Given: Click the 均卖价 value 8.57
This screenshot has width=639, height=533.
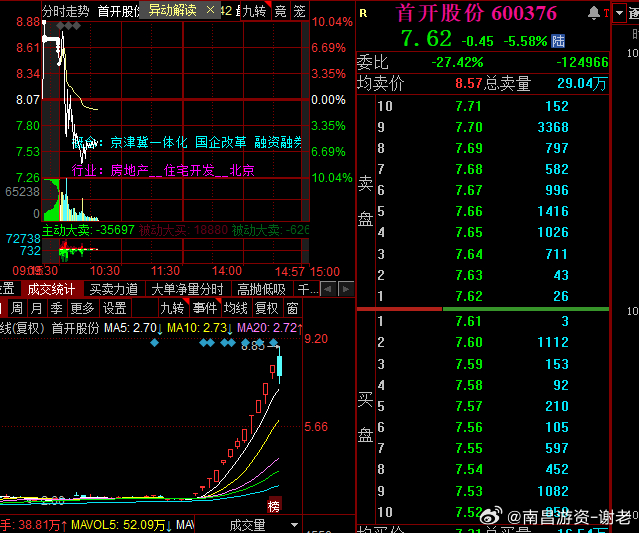Looking at the screenshot, I should click(x=469, y=84).
